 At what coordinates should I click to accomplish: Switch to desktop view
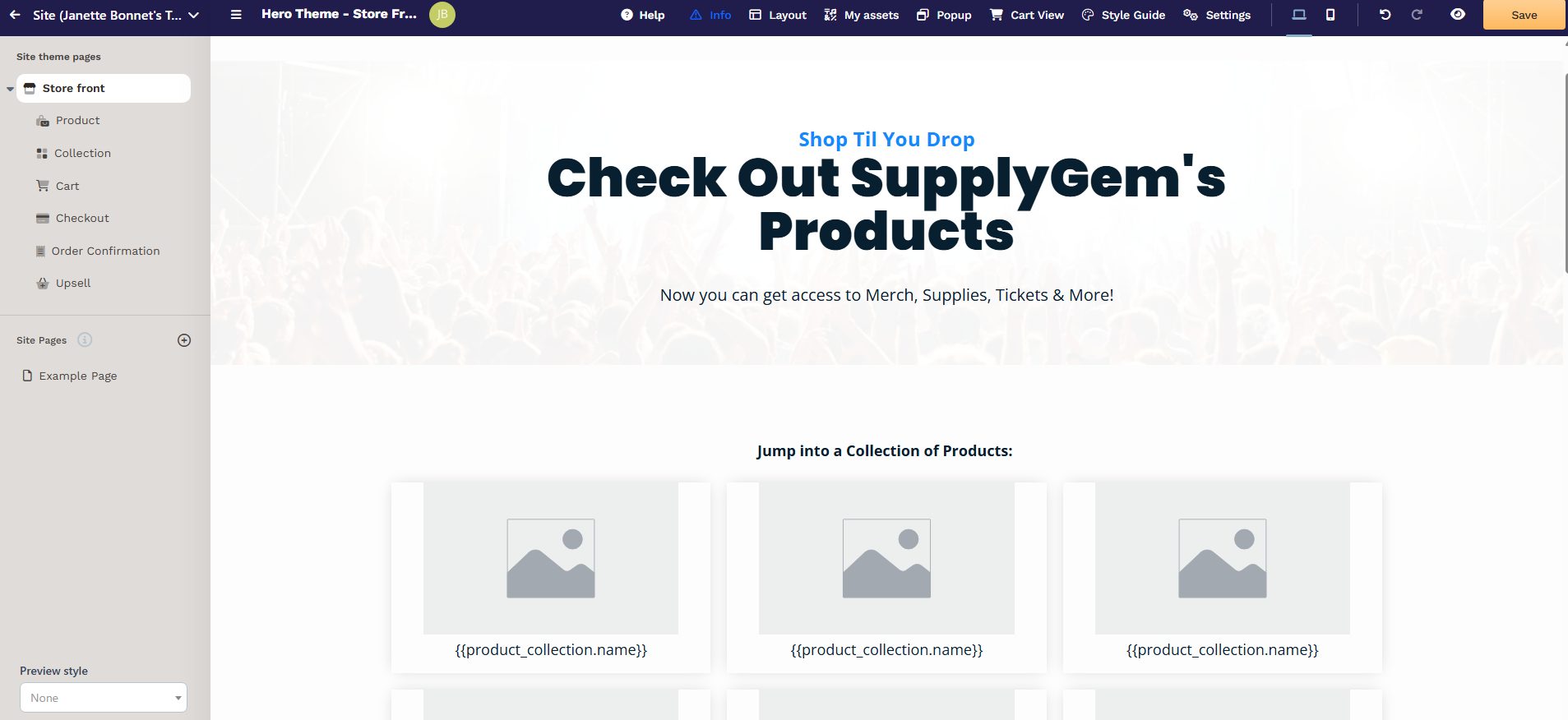1299,15
